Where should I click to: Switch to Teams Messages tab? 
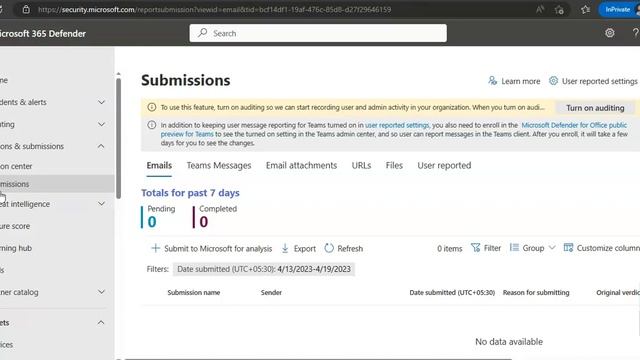(219, 165)
